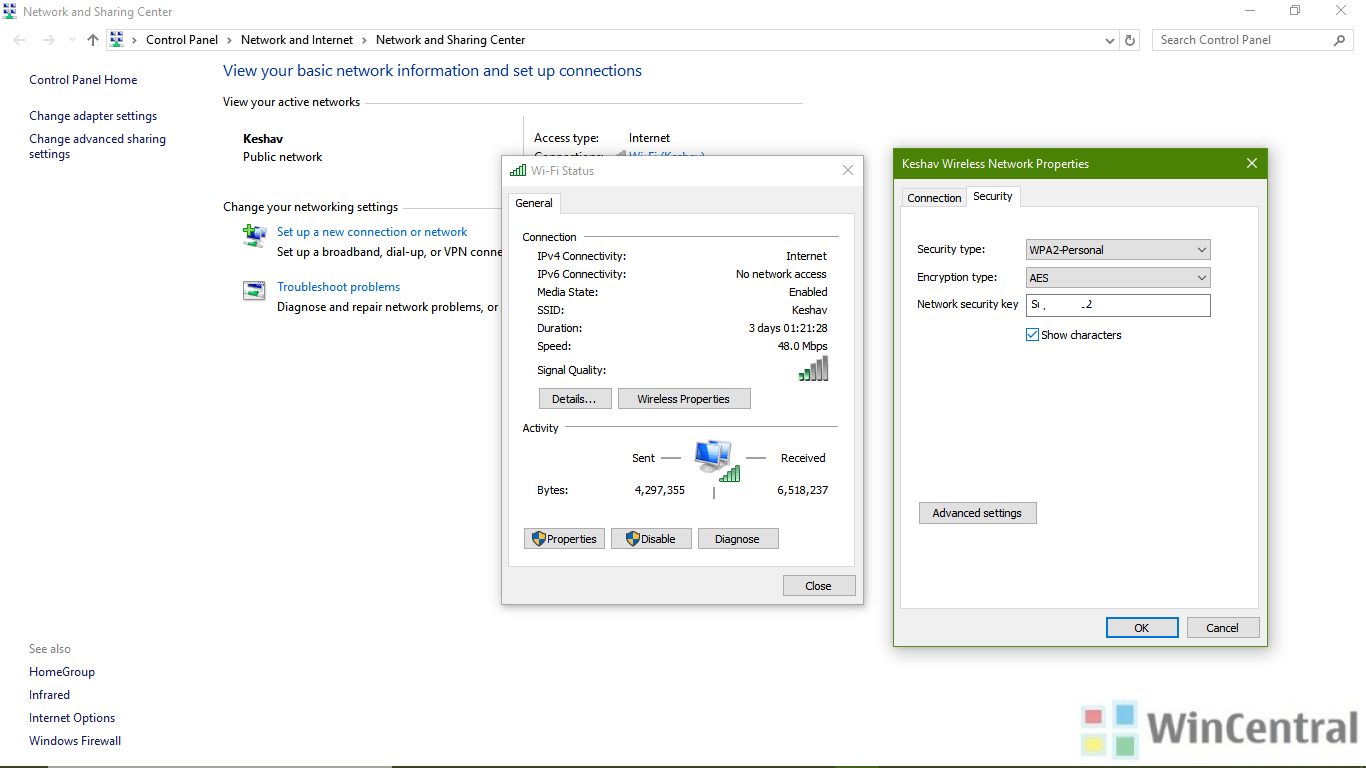Image resolution: width=1366 pixels, height=768 pixels.
Task: Open Change advanced sharing settings
Action: pos(97,146)
